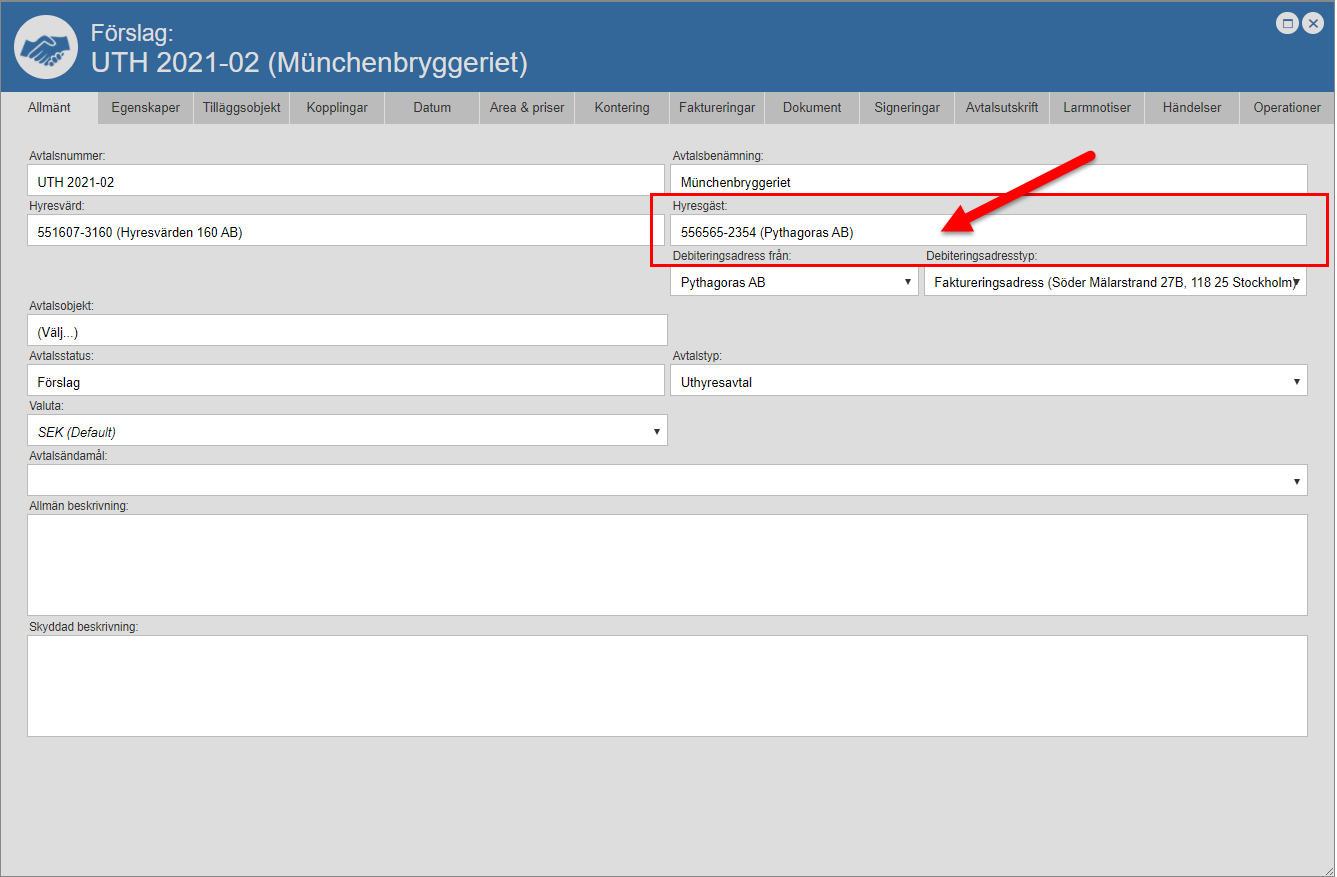Open the Faktureringar tab
Image resolution: width=1337 pixels, height=877 pixels.
pyautogui.click(x=717, y=108)
